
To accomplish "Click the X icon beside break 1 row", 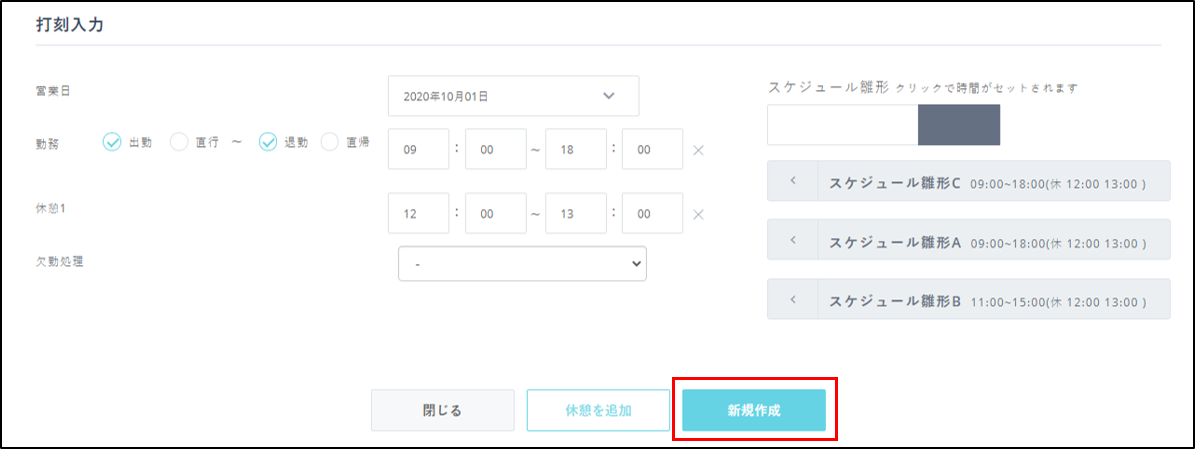I will (698, 214).
